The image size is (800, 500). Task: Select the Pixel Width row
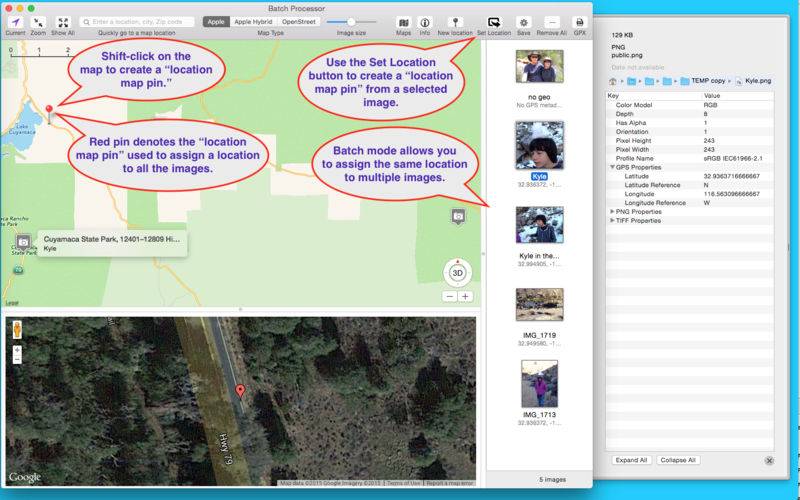point(690,149)
